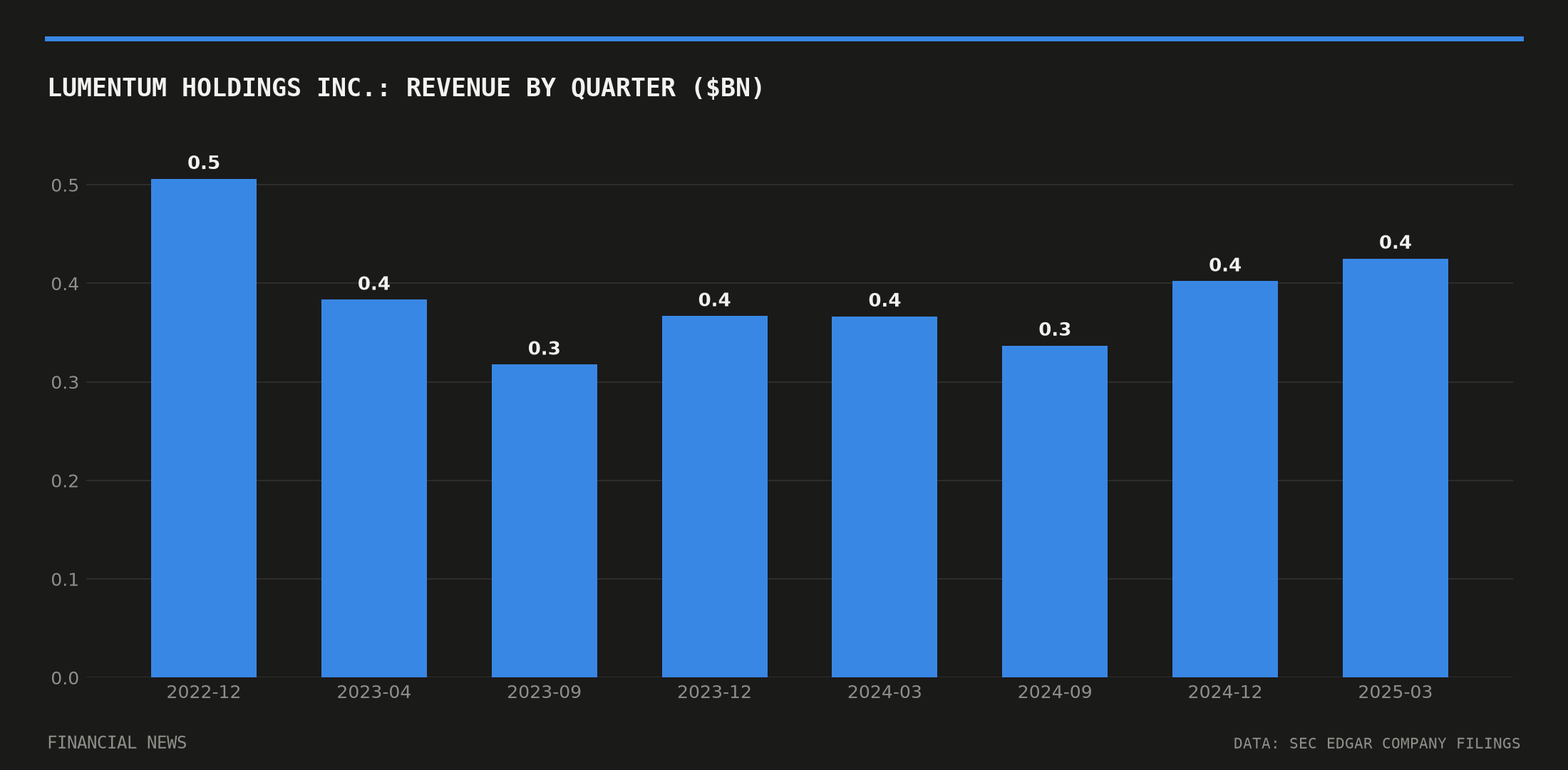Click the 0.4 value label above 2024-03 bar

tap(884, 300)
